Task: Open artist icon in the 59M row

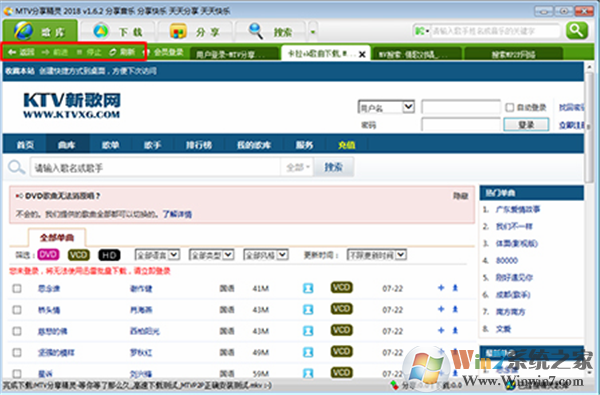Action: (x=308, y=373)
